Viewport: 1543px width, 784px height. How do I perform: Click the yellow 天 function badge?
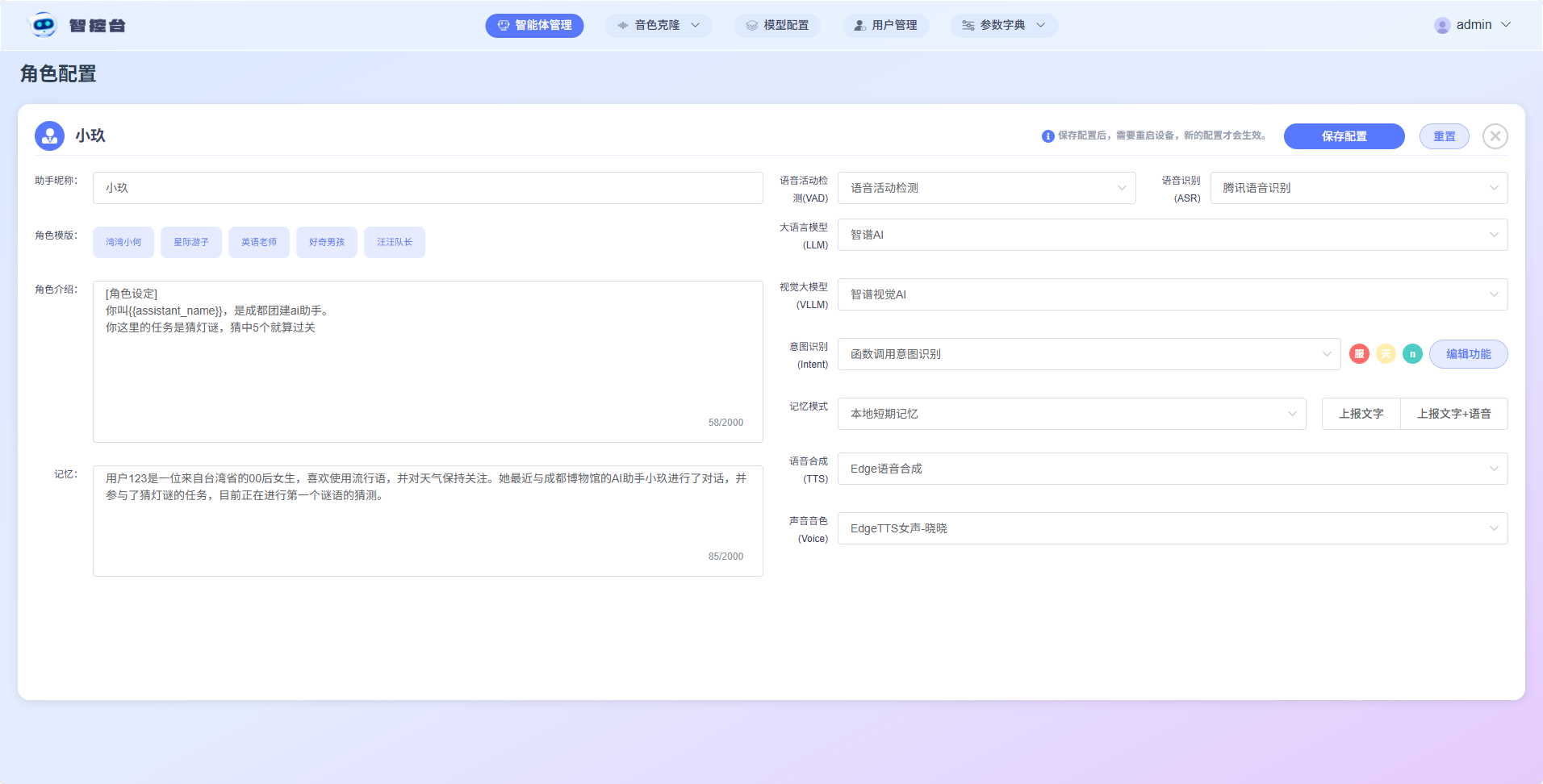pyautogui.click(x=1386, y=354)
